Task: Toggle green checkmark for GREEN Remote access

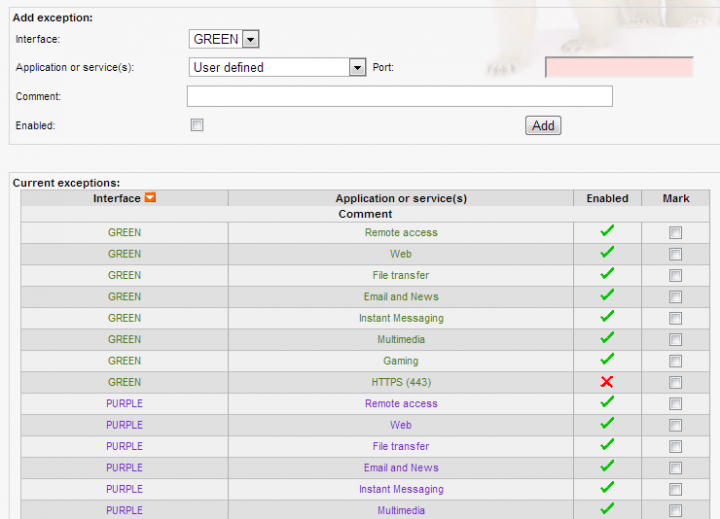Action: 606,232
